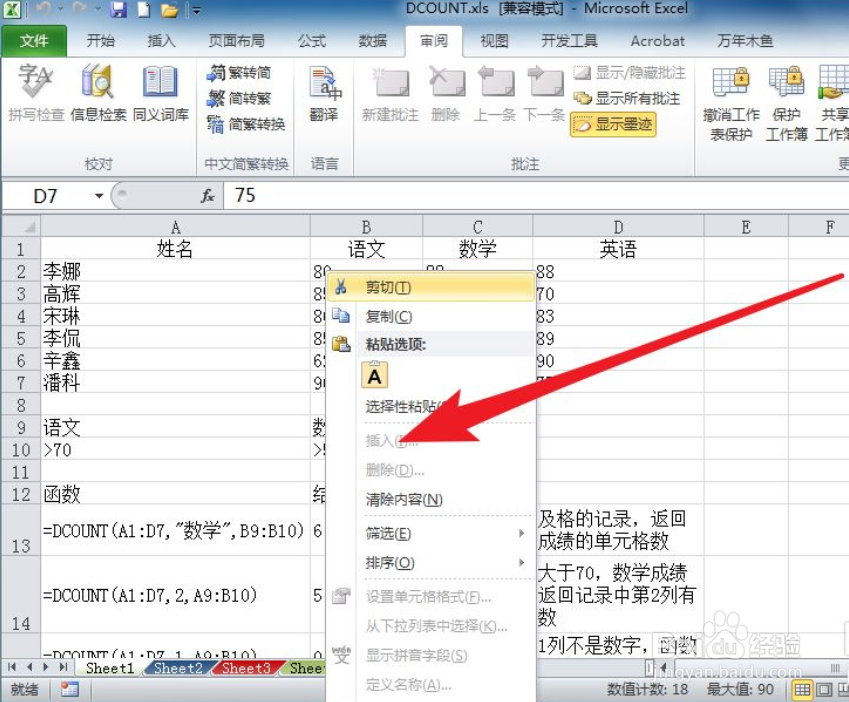Toggle Show All Comments (显示所有批注)
This screenshot has height=702, width=849.
pos(626,99)
